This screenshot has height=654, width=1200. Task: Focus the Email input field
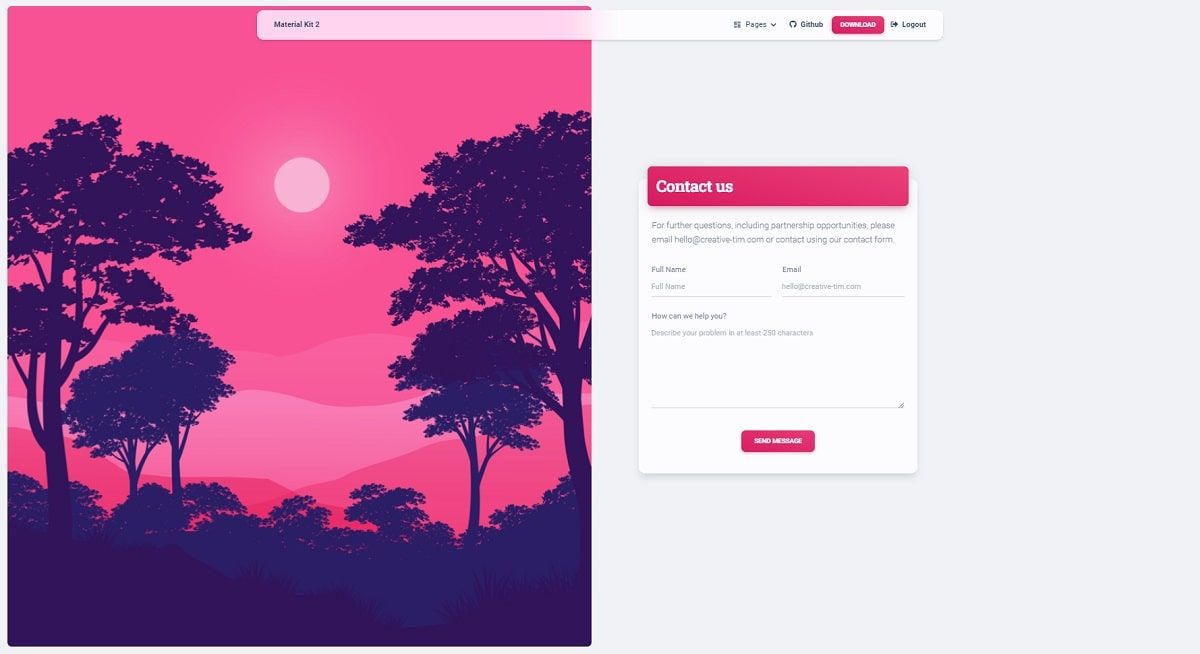point(843,287)
